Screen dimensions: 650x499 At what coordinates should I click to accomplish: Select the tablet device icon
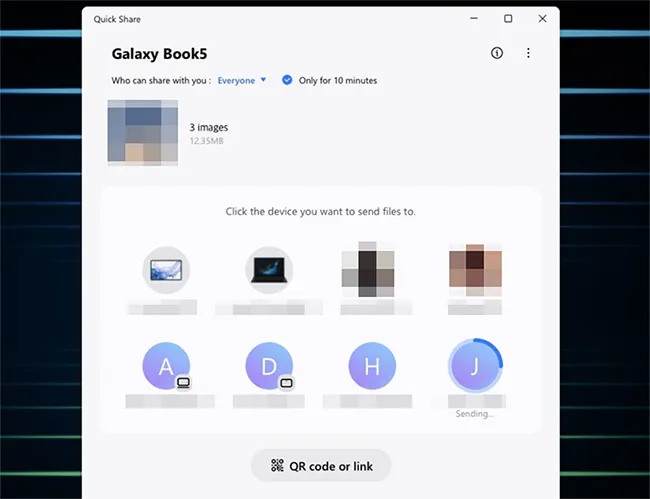[166, 269]
